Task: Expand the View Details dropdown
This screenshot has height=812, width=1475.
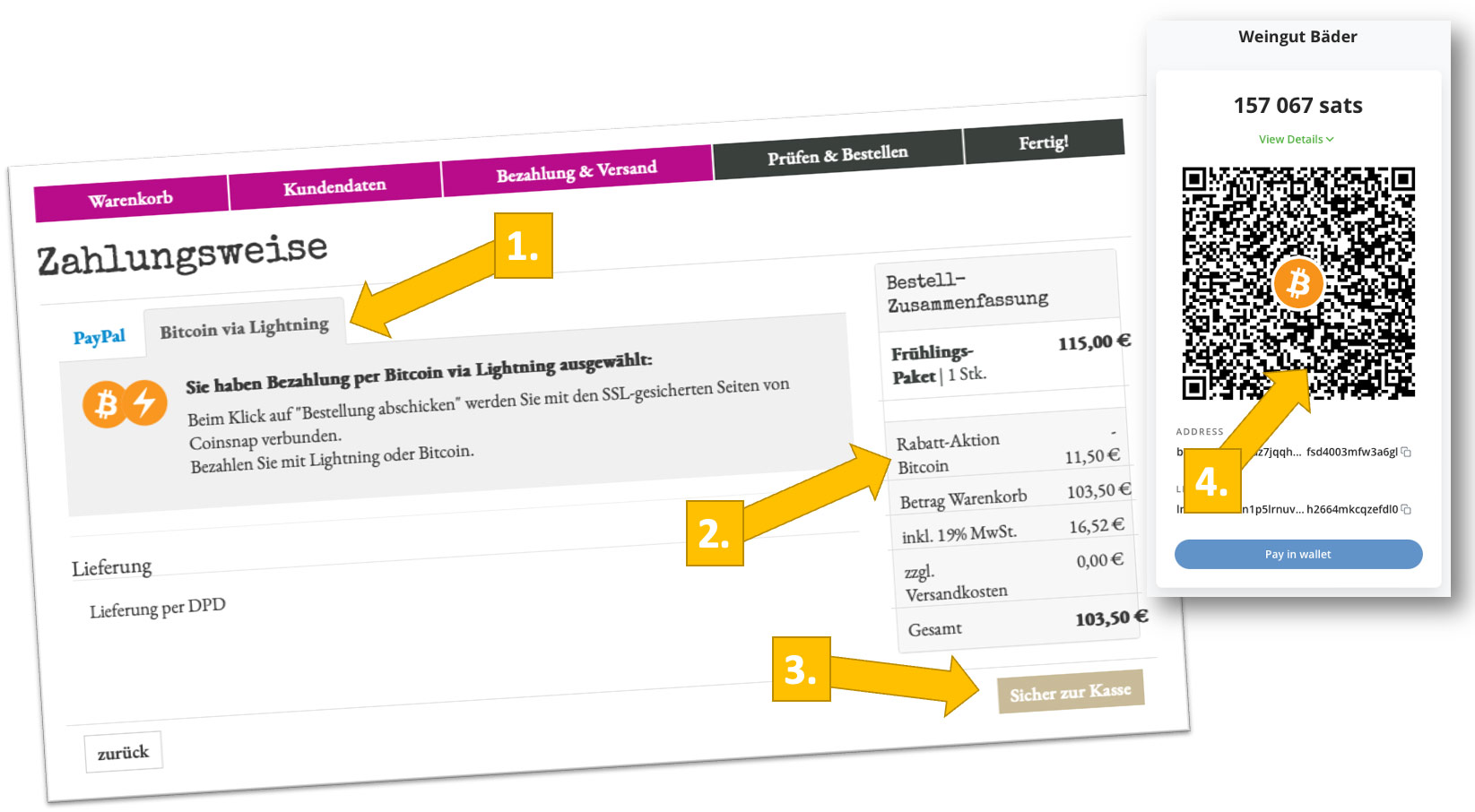Action: pyautogui.click(x=1291, y=139)
